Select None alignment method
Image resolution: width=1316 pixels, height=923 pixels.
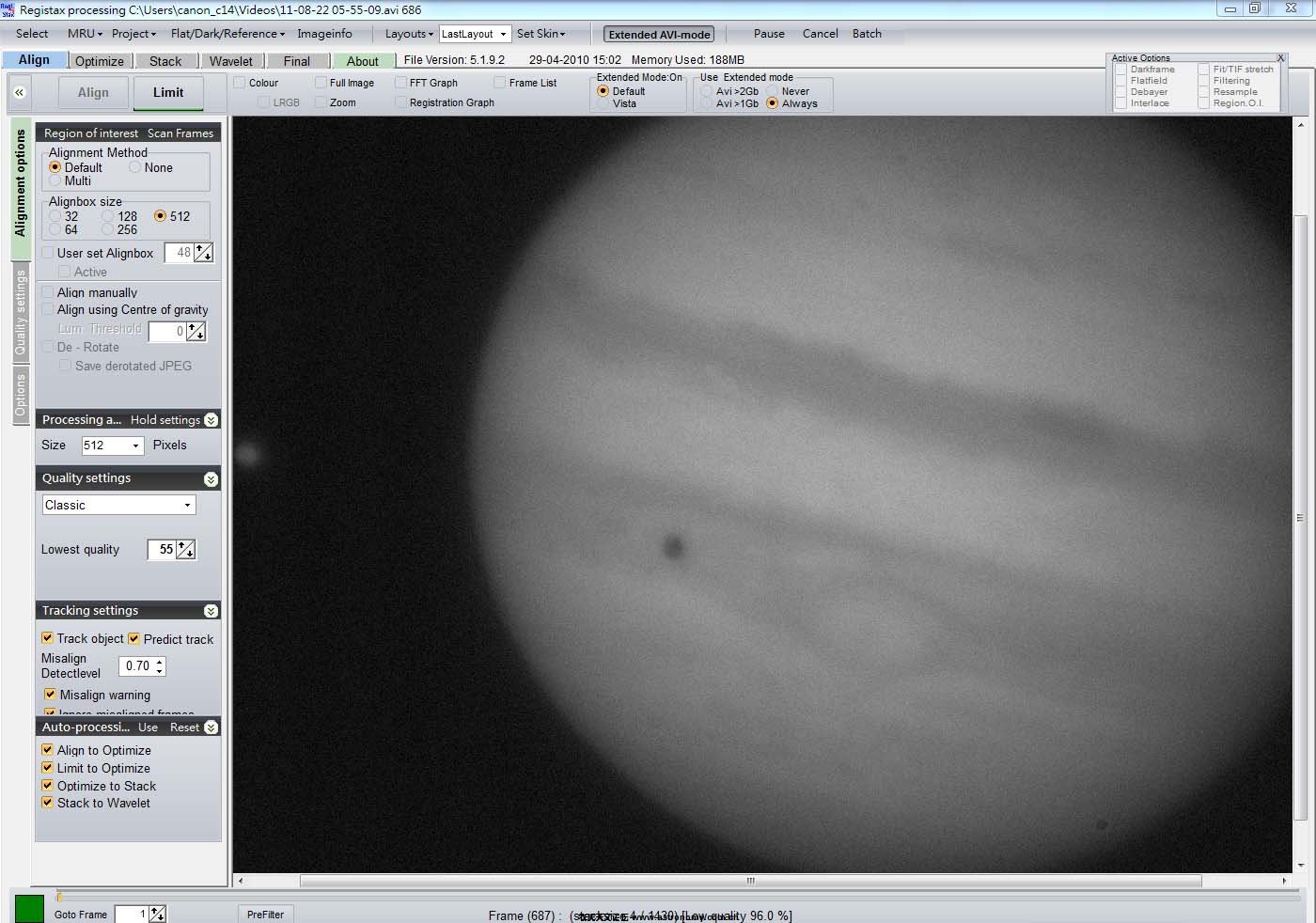[x=135, y=167]
